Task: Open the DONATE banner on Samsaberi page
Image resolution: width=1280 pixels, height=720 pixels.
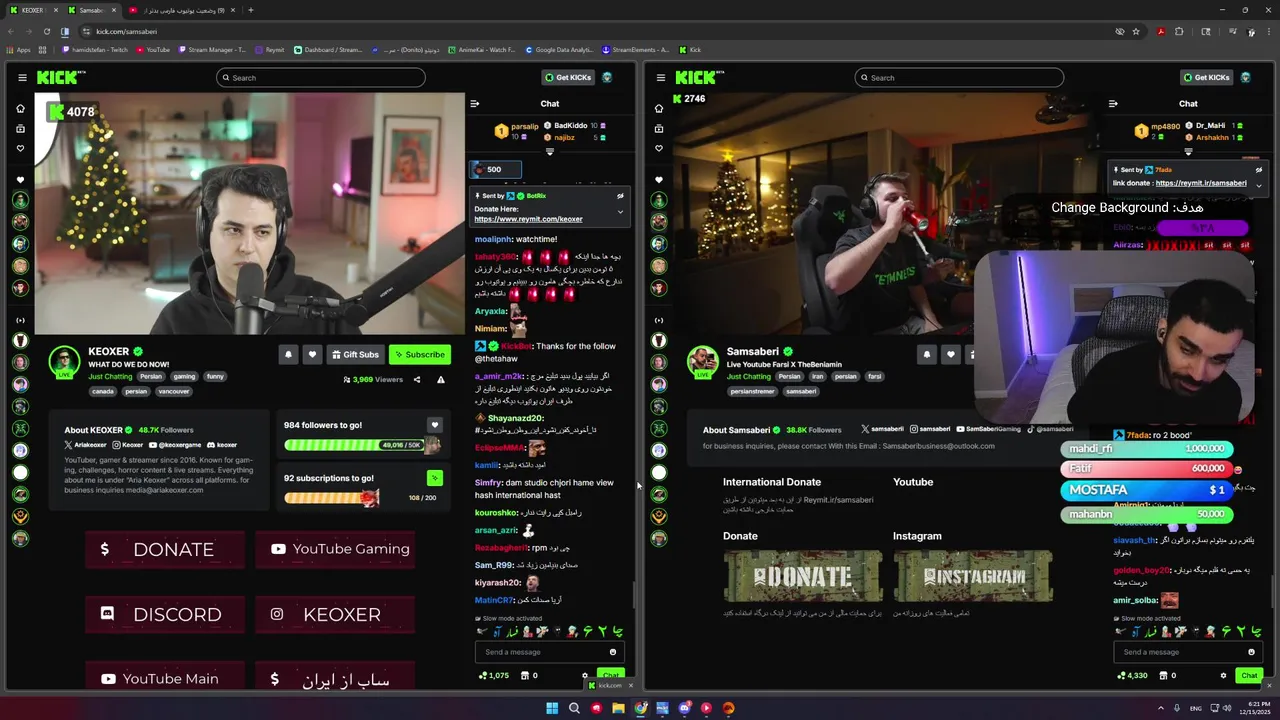Action: point(803,576)
